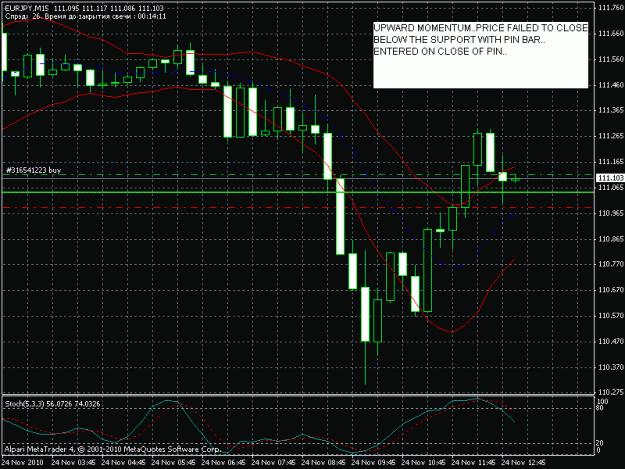Click the 24 Nov 04:45 time label
The width and height of the screenshot is (625, 469).
tap(123, 463)
